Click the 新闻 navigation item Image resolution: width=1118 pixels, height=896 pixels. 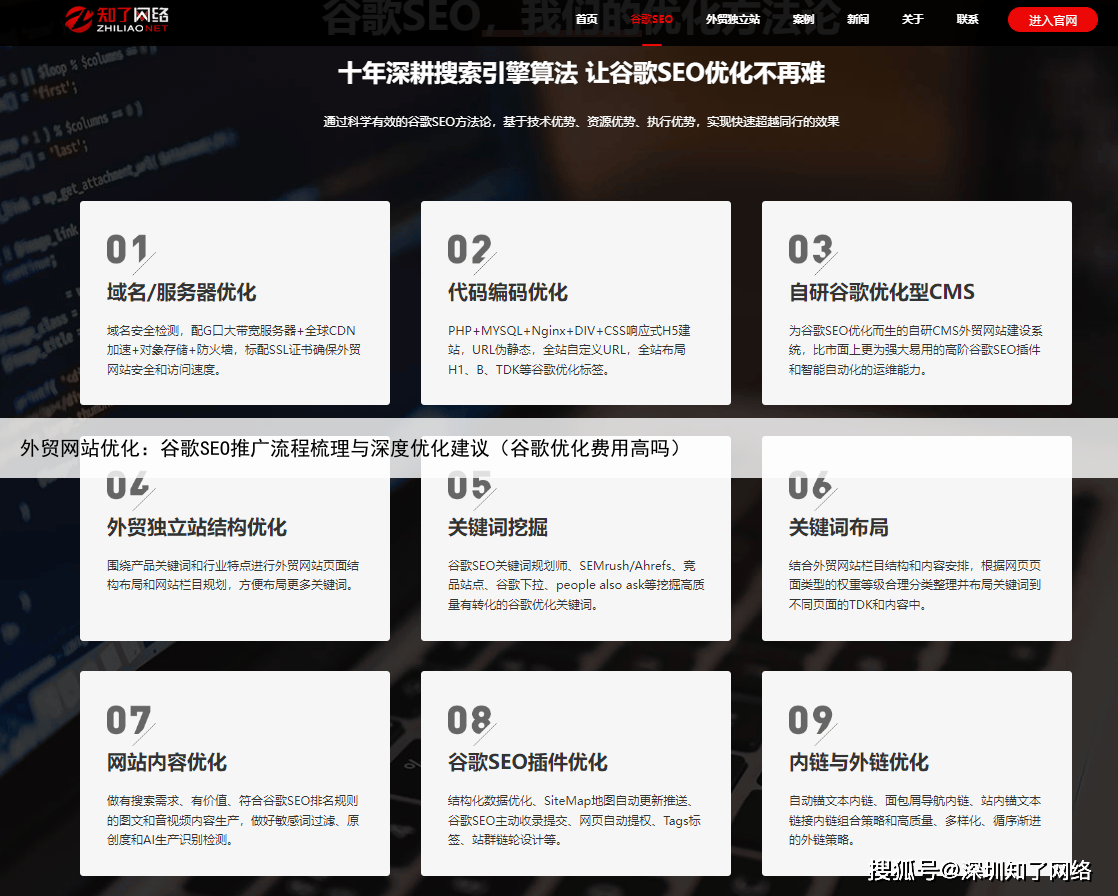pos(858,19)
